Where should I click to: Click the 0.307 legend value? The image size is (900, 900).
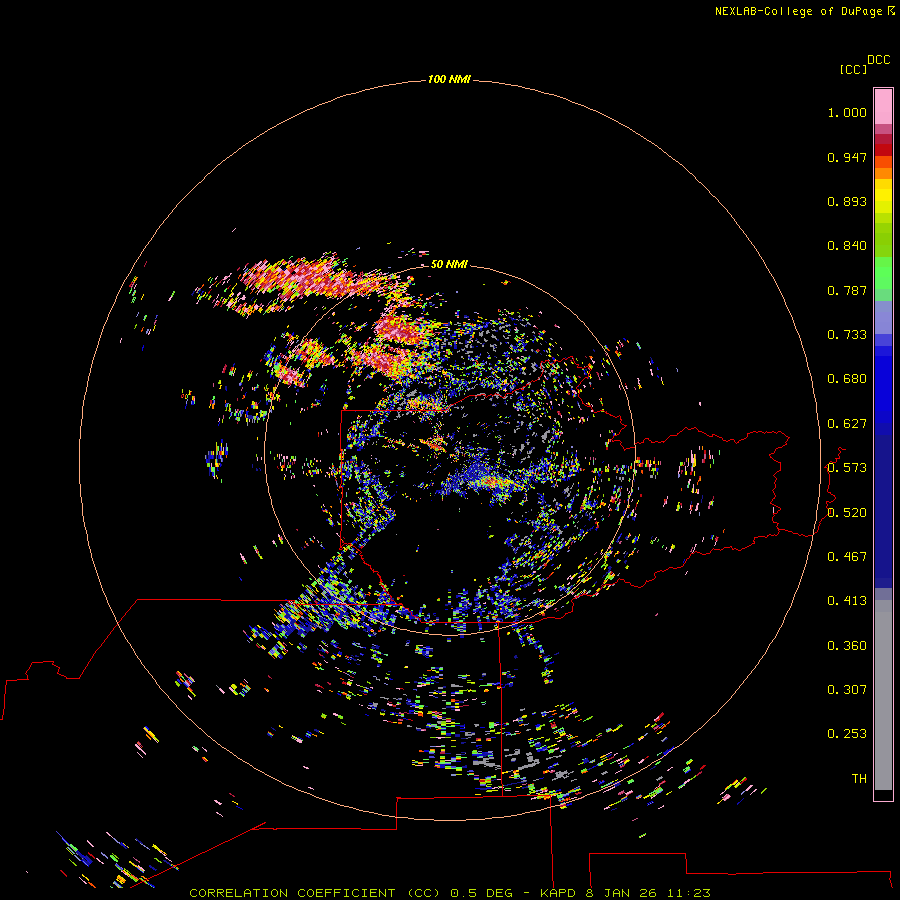point(847,690)
